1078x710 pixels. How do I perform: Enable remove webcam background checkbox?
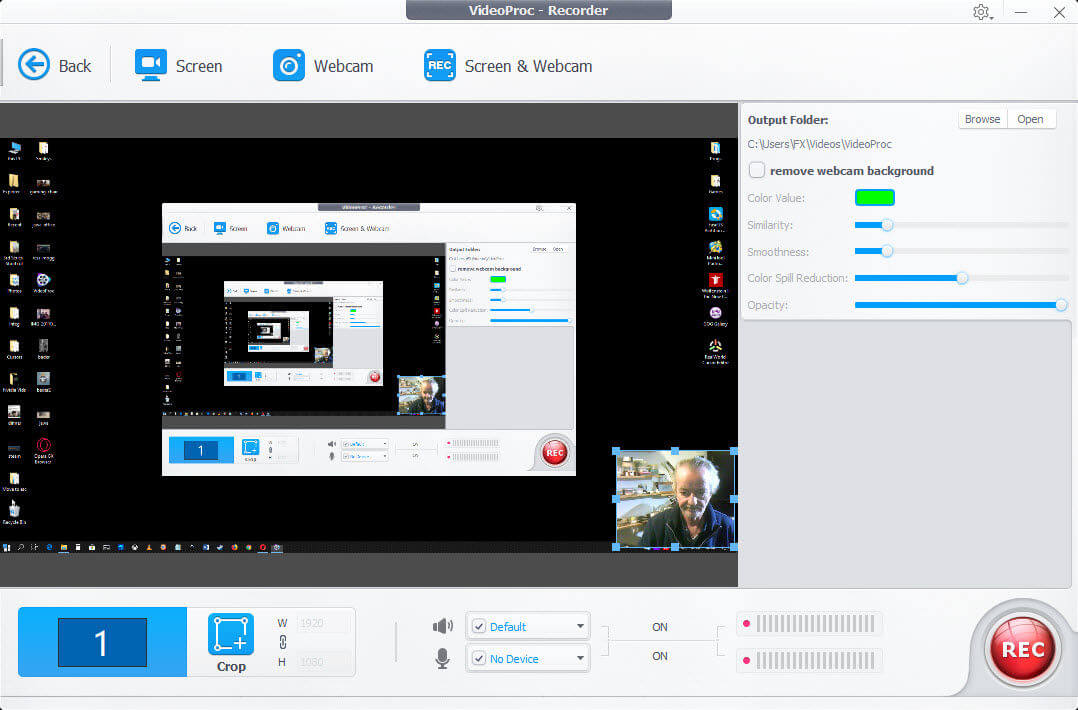pyautogui.click(x=757, y=170)
